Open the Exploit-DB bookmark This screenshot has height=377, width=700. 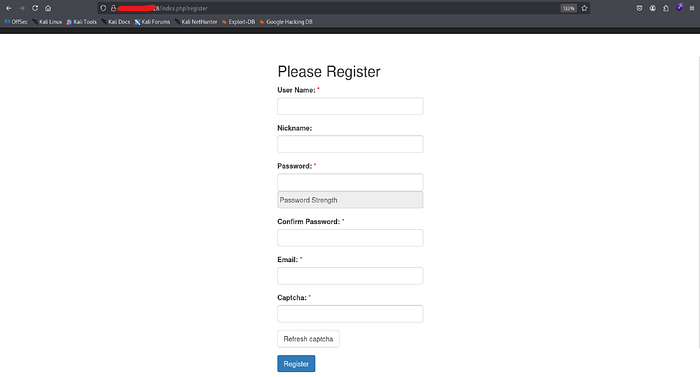coord(238,21)
